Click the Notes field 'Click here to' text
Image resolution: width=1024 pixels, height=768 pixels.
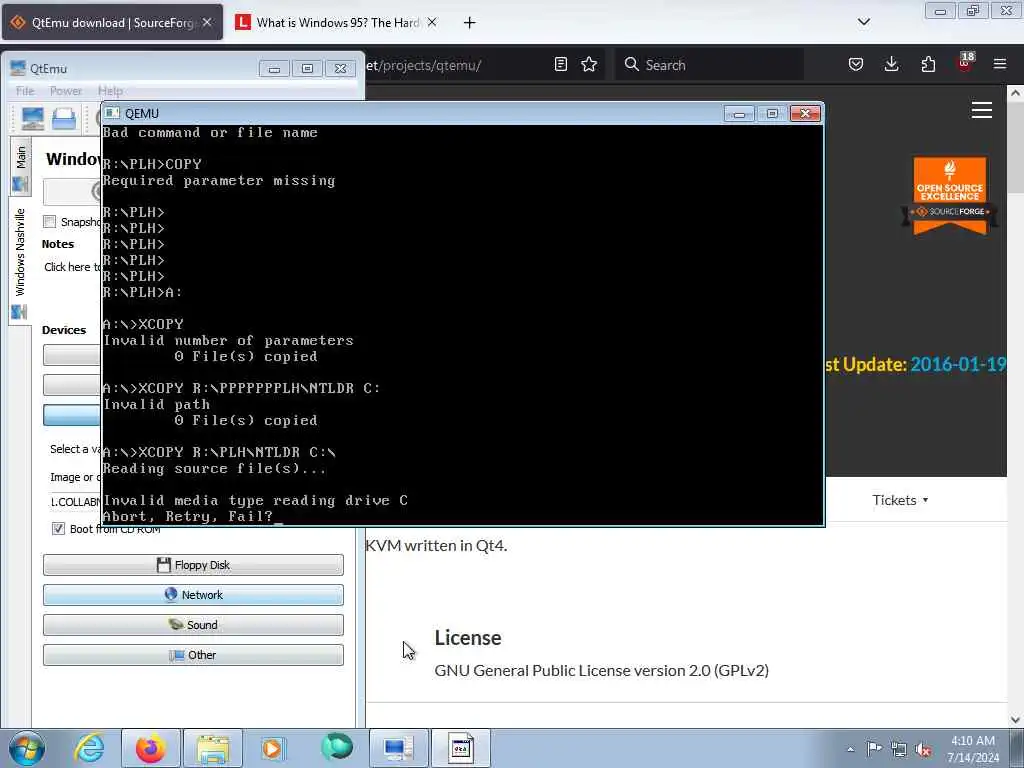pos(73,267)
